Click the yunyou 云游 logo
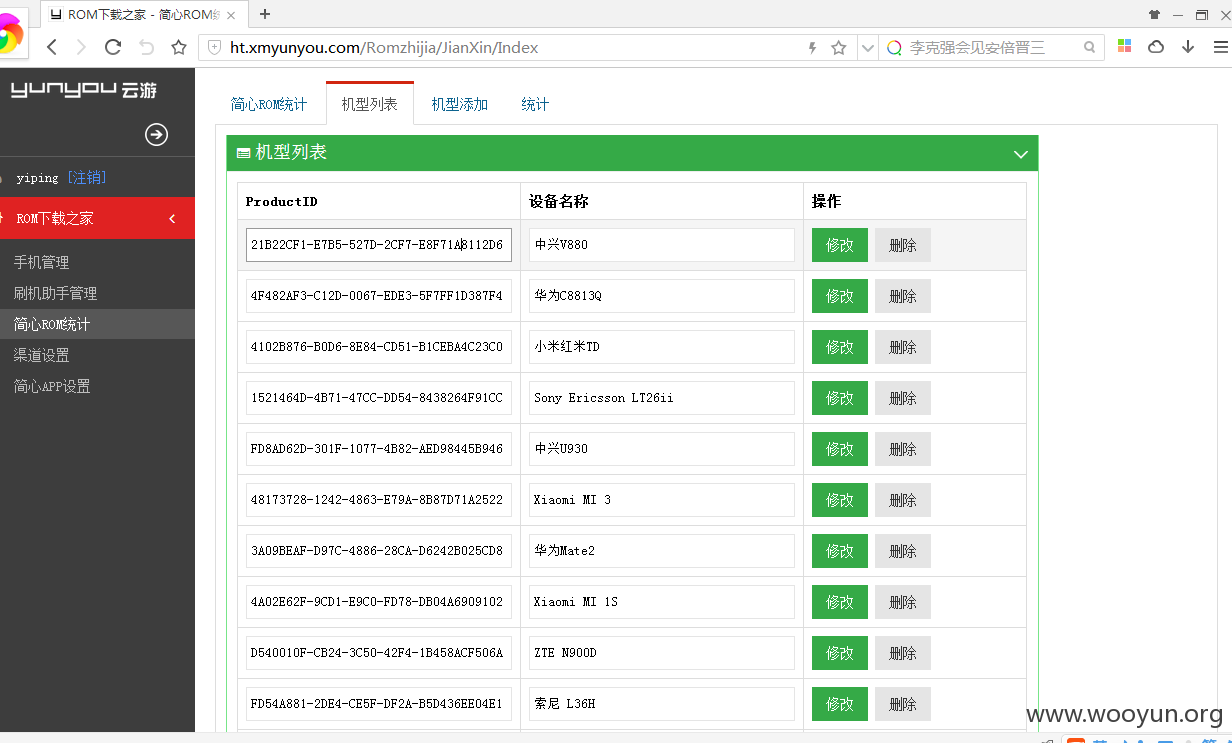The width and height of the screenshot is (1232, 743). (x=84, y=90)
